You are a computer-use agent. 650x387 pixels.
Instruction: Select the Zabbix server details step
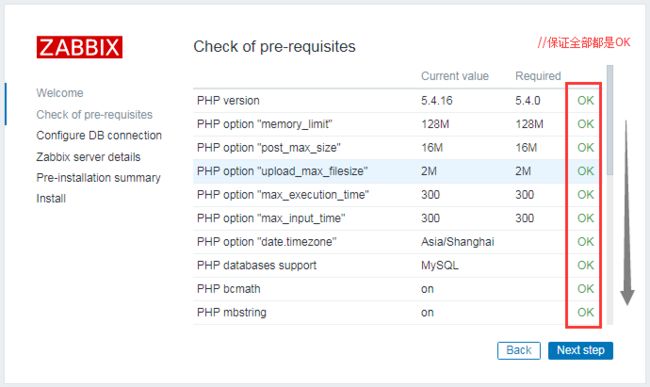point(88,157)
